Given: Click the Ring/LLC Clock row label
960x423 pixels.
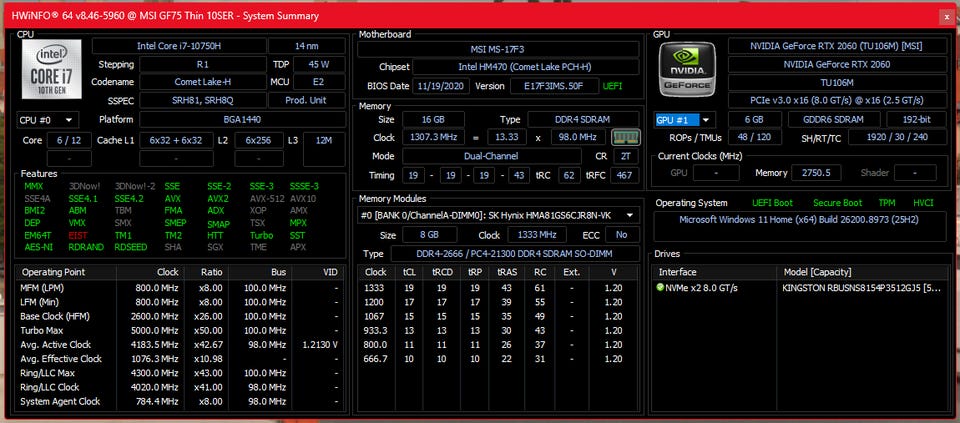Looking at the screenshot, I should 50,387.
